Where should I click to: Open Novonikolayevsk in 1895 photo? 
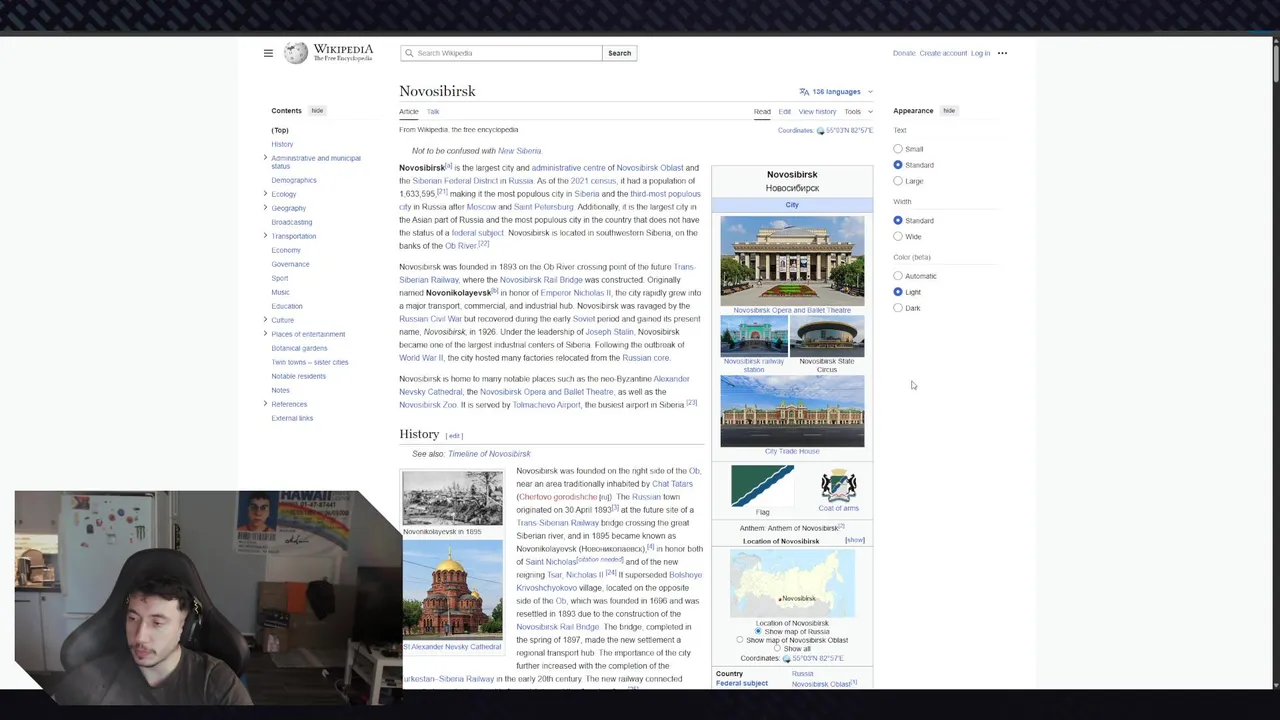point(452,498)
